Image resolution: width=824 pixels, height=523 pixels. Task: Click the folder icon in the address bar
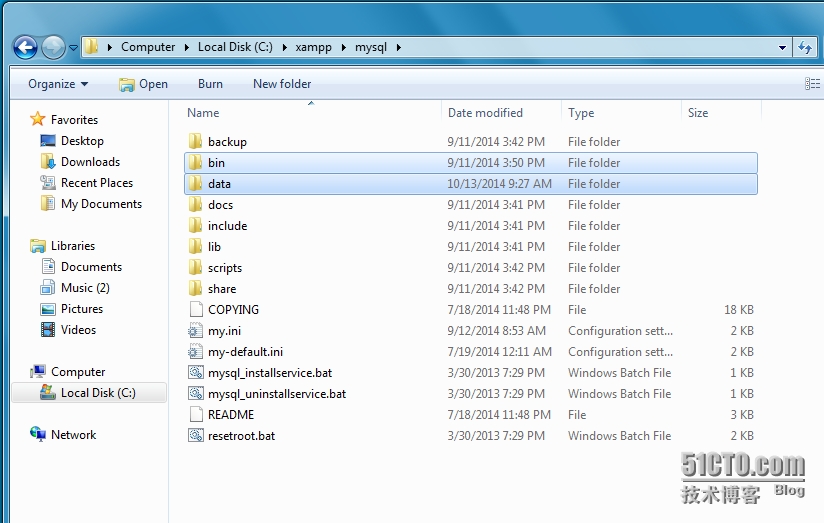point(91,47)
